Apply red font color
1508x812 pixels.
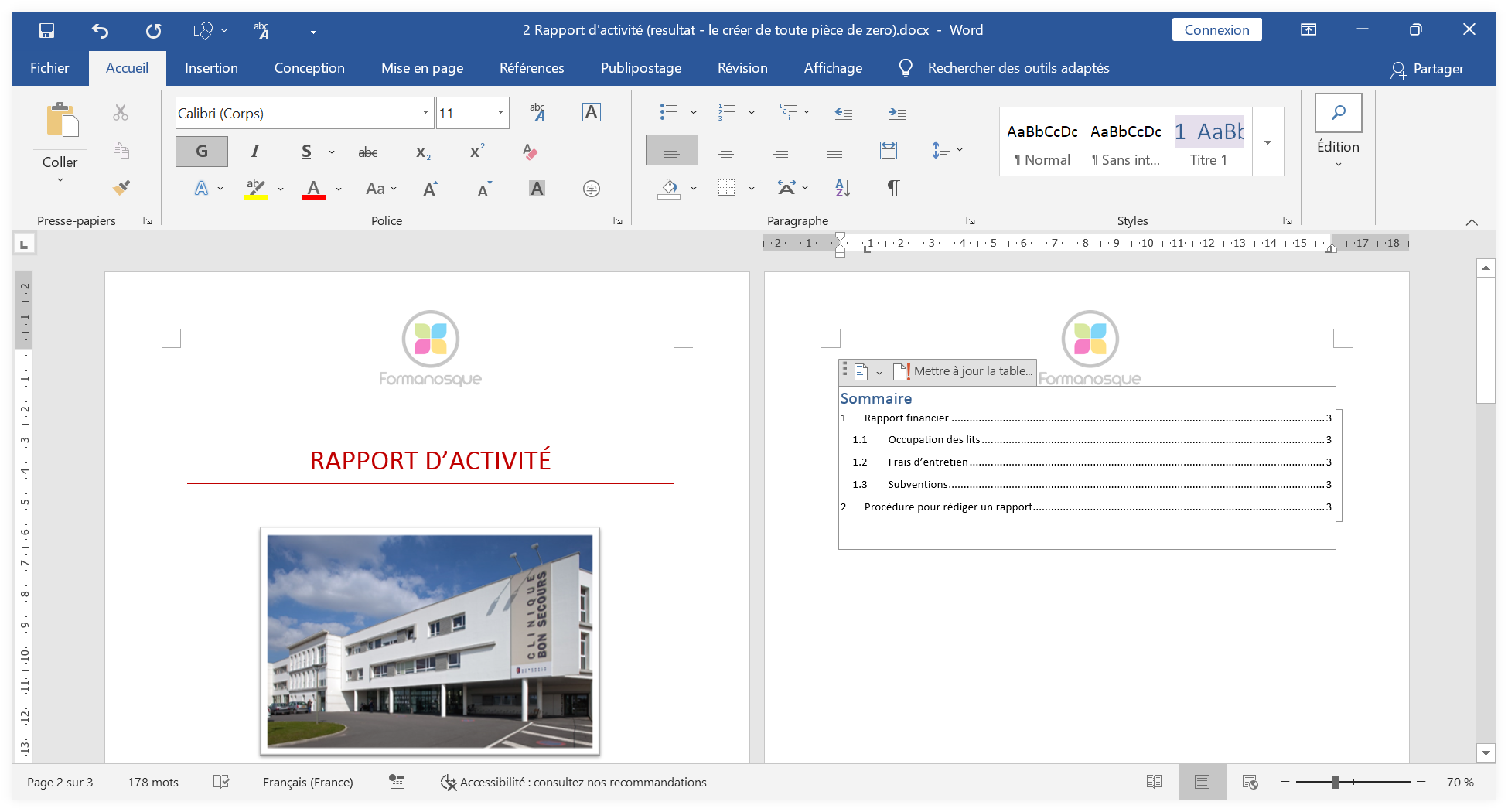(313, 189)
